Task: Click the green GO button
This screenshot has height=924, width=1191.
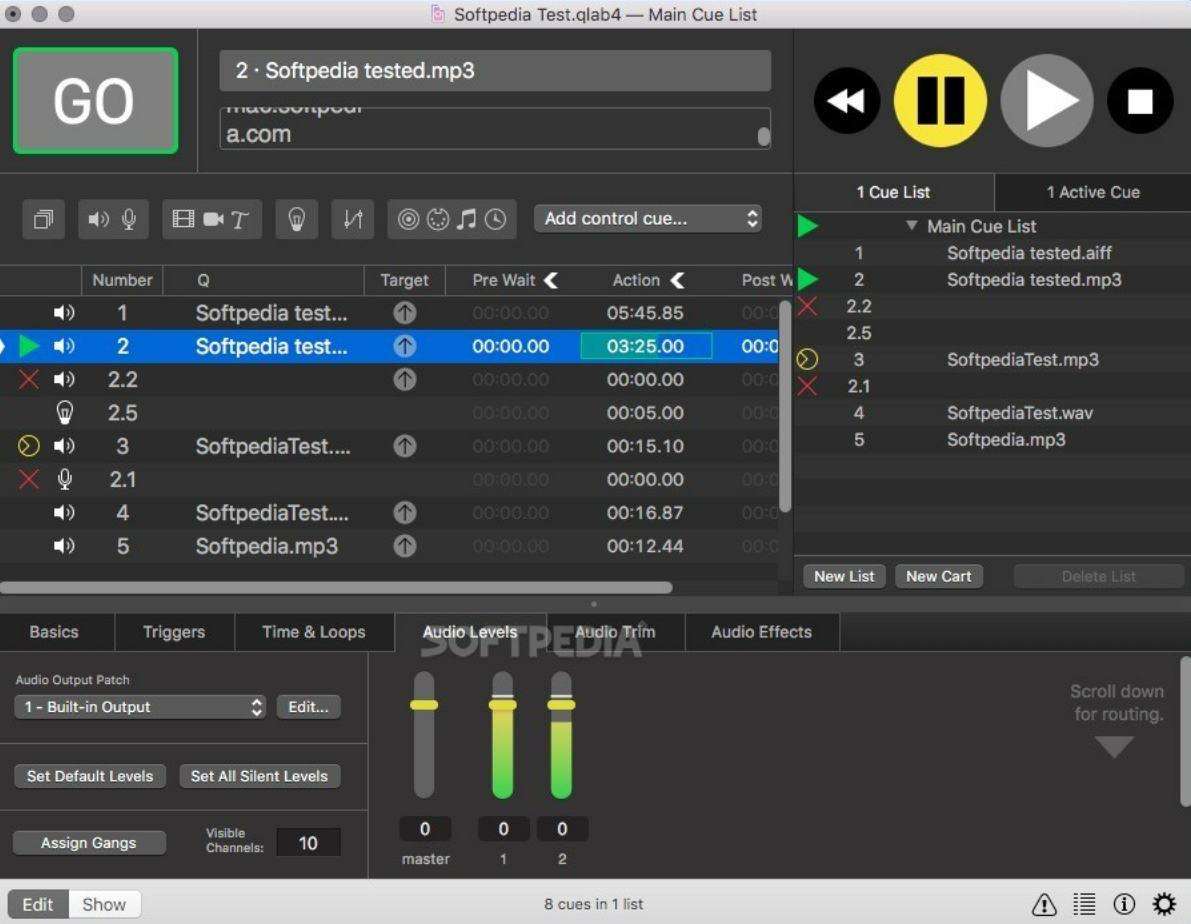Action: [x=96, y=100]
